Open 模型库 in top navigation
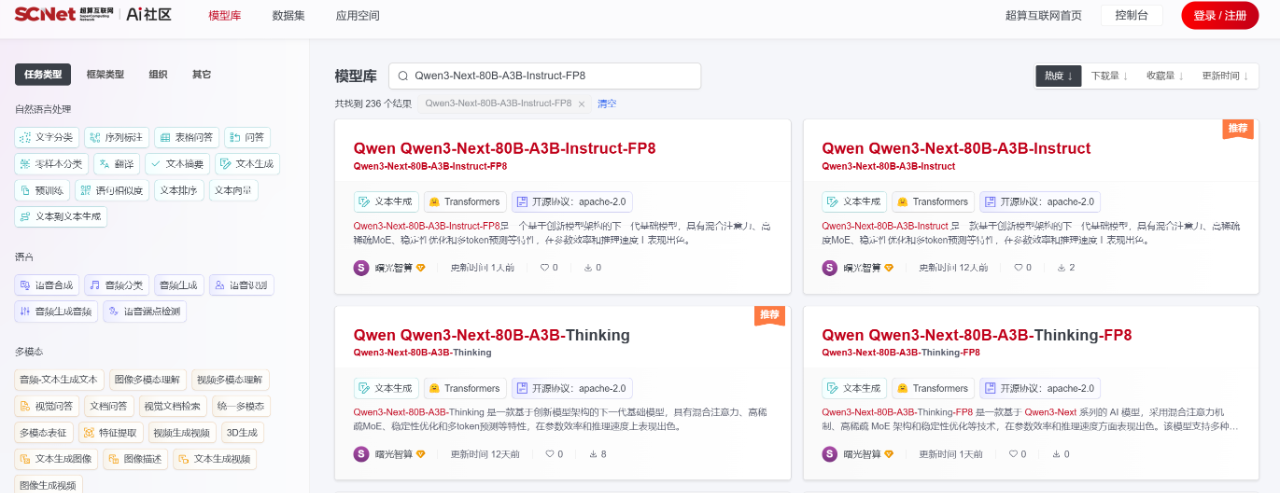Image resolution: width=1280 pixels, height=493 pixels. click(x=225, y=16)
